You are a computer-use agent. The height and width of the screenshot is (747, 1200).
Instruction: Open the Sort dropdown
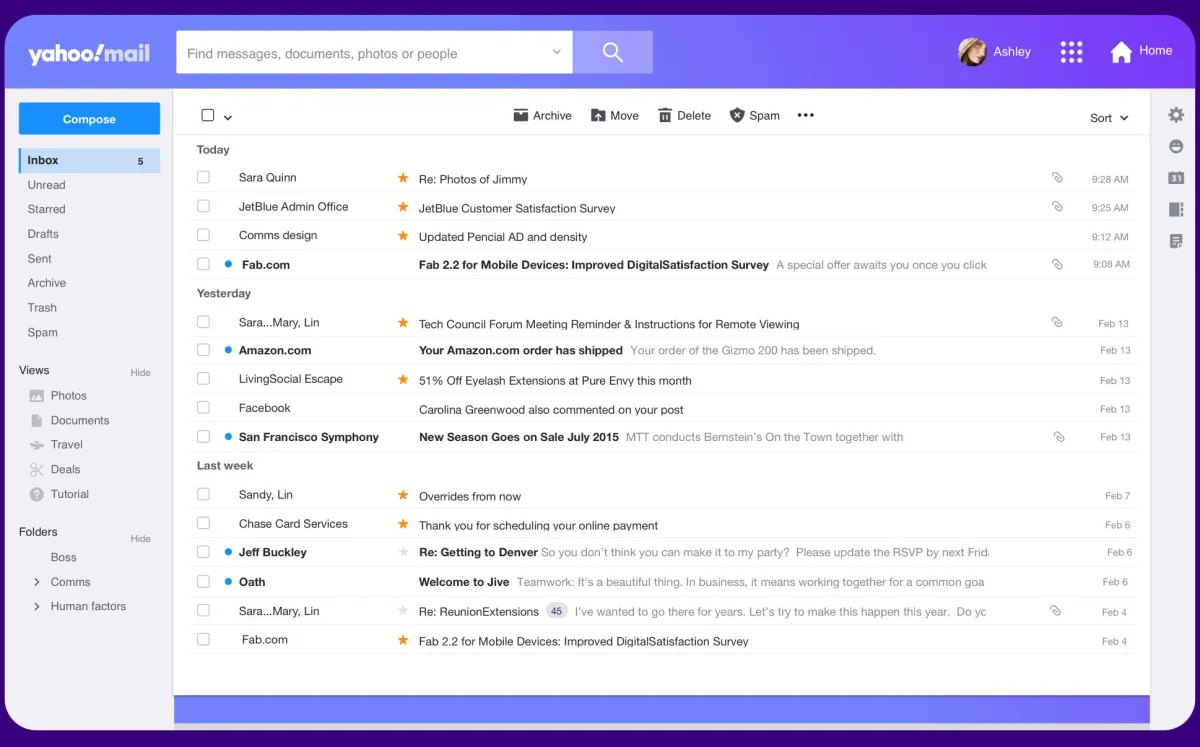click(x=1109, y=118)
